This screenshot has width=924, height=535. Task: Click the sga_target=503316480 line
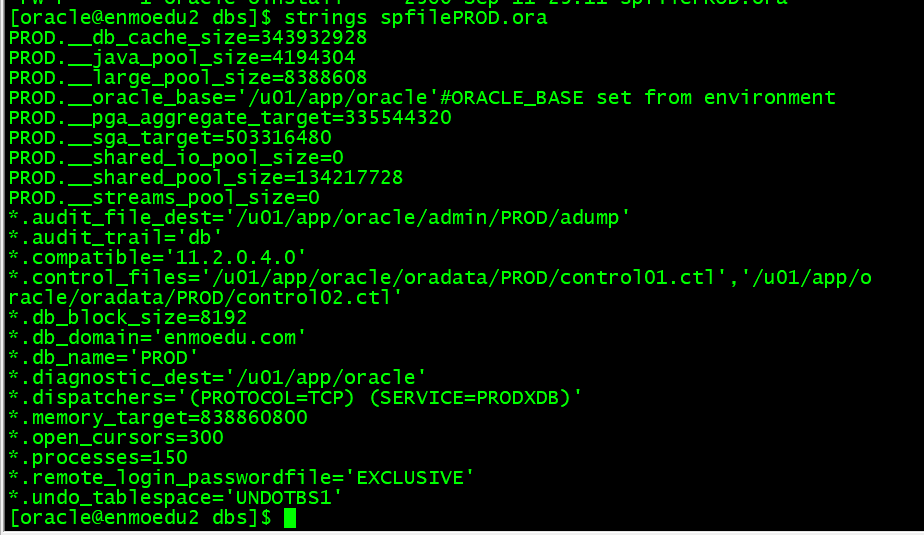(170, 138)
